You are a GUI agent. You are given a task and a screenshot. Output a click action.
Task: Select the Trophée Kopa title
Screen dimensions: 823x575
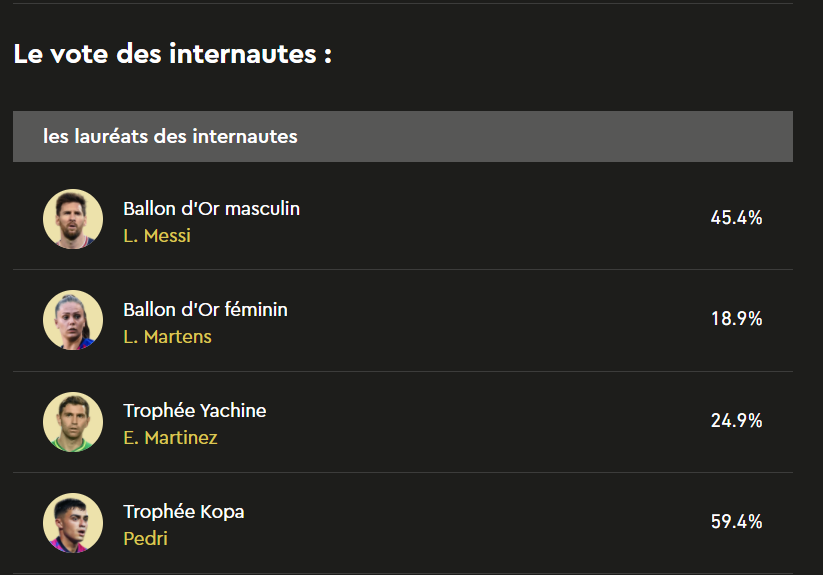(184, 512)
